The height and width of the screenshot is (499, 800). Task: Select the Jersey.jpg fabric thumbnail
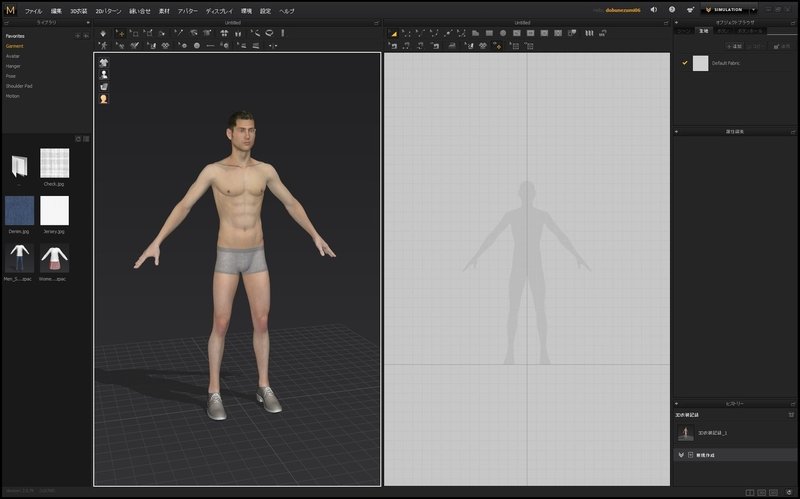55,210
